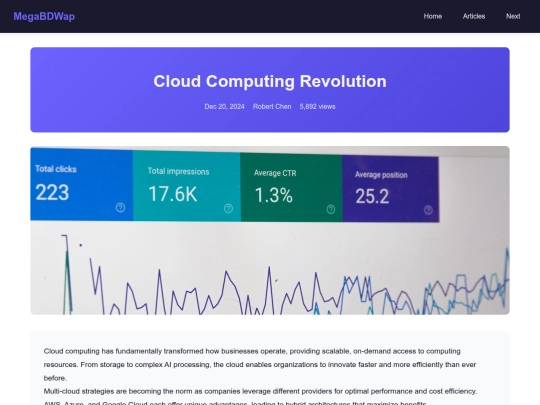Open the help icon in Average position card

coord(428,210)
